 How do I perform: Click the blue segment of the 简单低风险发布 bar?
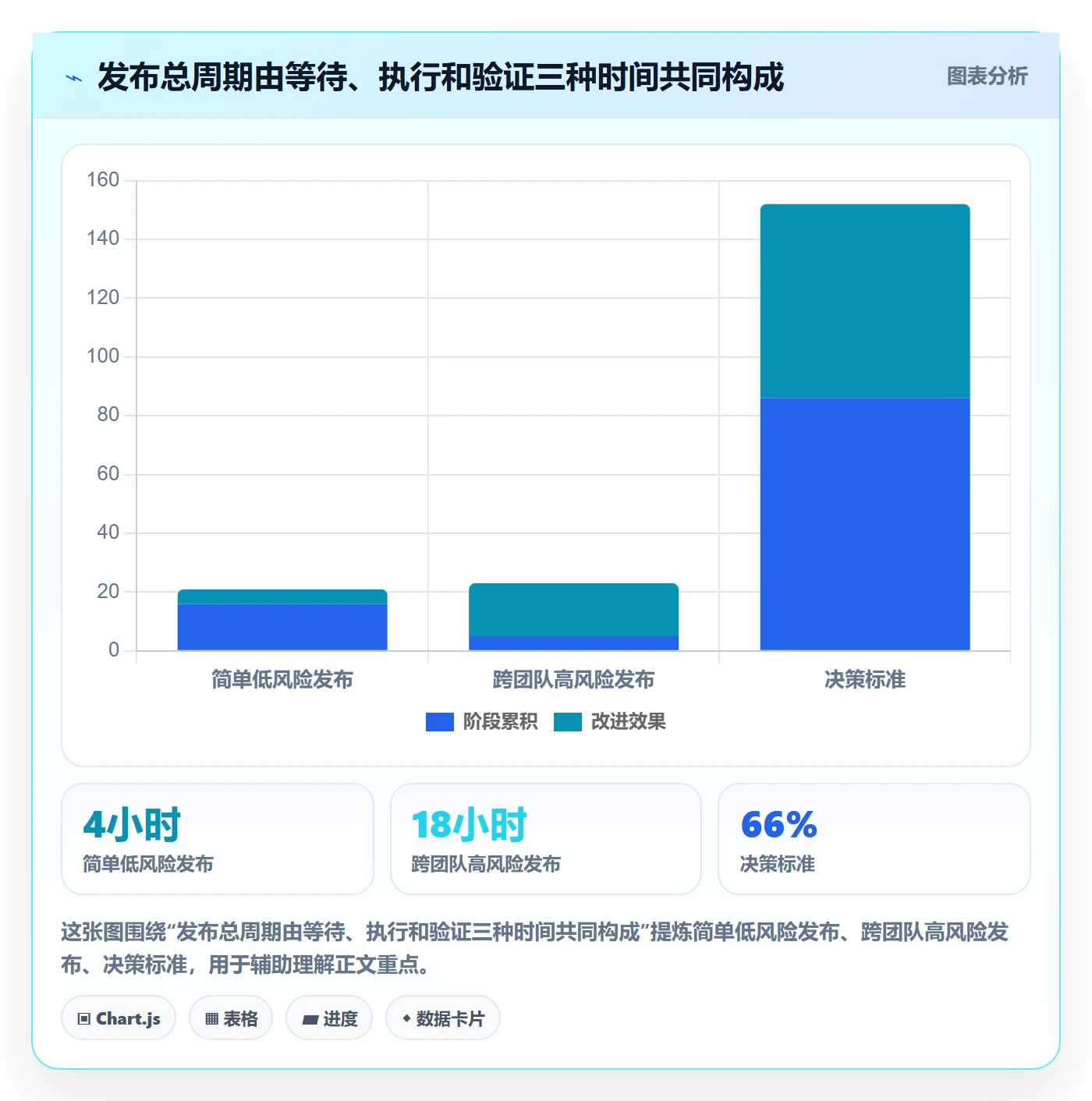[282, 627]
